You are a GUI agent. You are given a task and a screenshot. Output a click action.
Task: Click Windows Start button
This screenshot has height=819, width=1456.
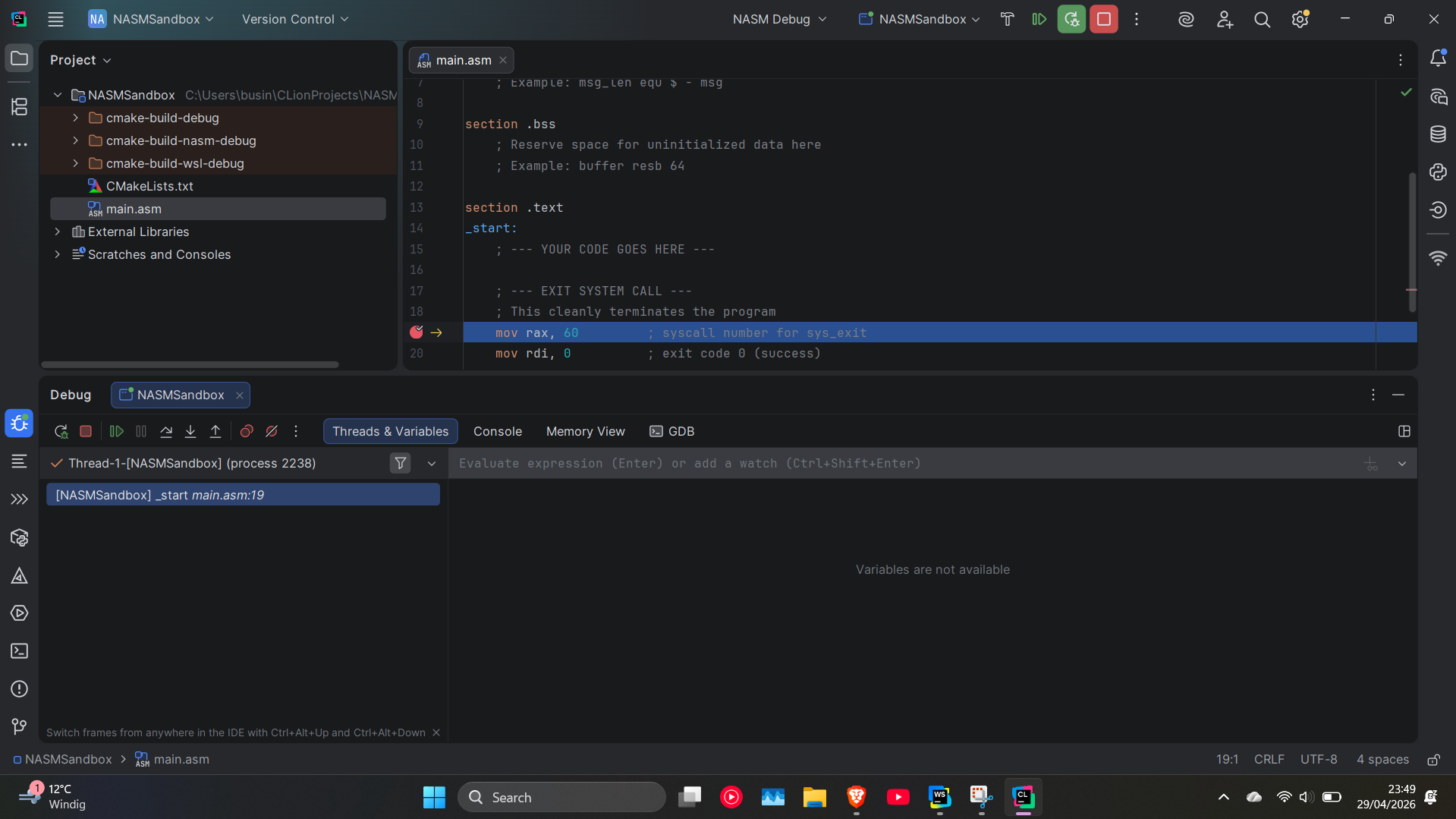point(434,797)
